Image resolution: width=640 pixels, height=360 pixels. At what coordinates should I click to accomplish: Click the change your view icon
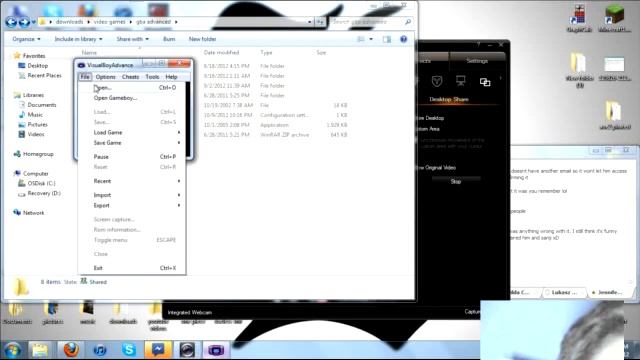pyautogui.click(x=361, y=39)
